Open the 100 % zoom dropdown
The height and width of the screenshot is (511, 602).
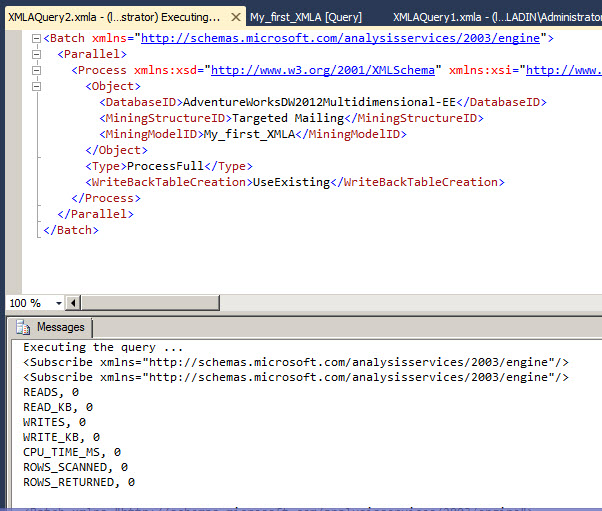58,303
